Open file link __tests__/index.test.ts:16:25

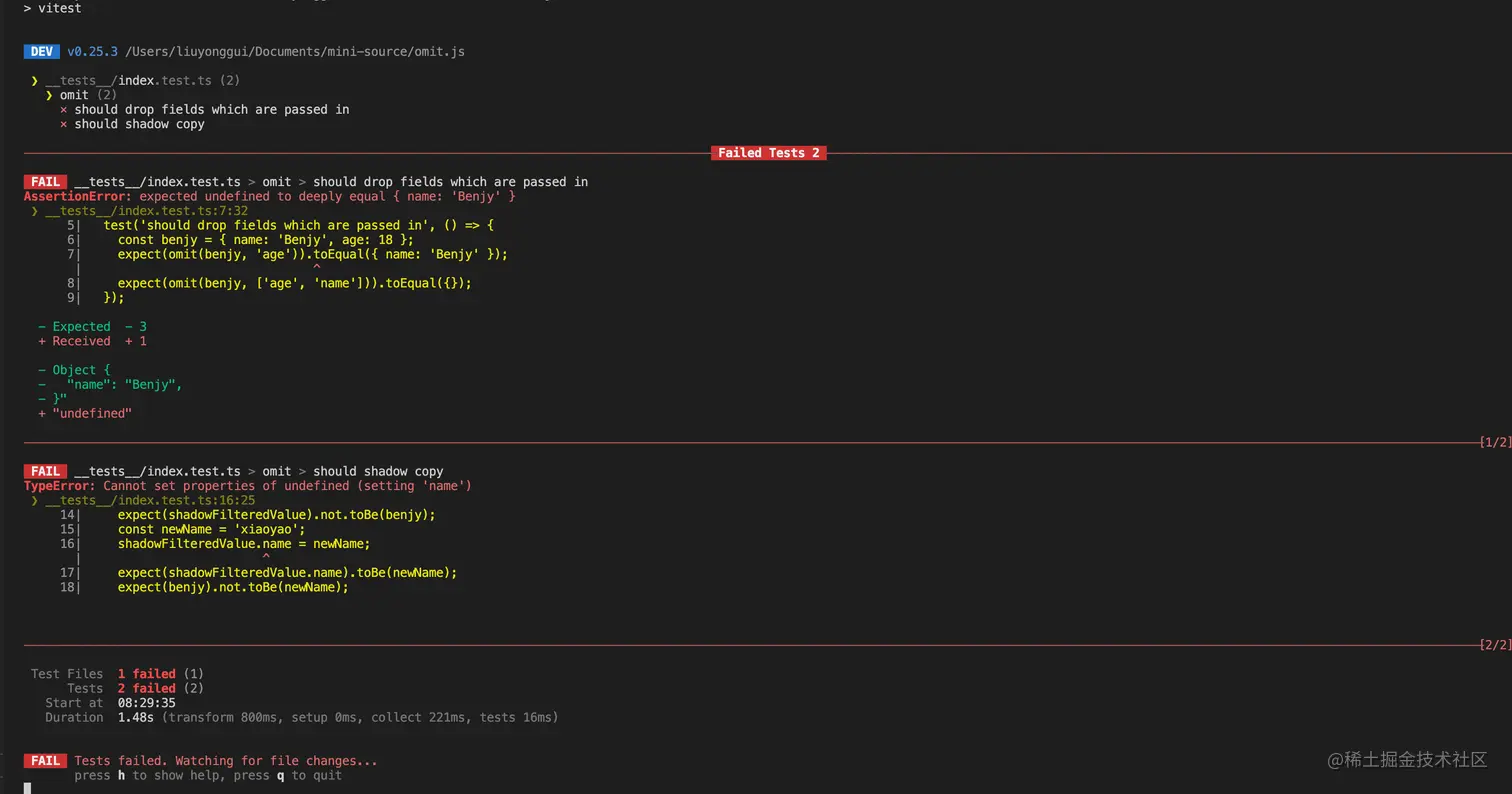pos(150,500)
